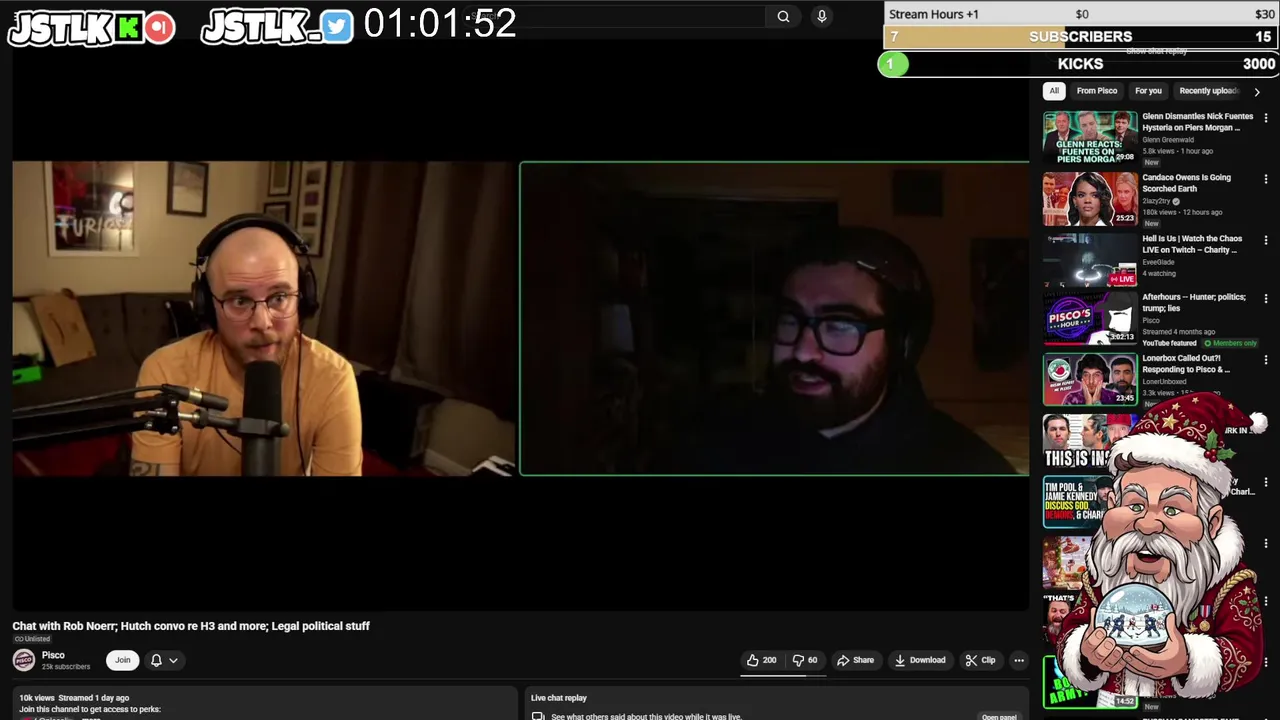The height and width of the screenshot is (720, 1280).
Task: Click Show chat replay near the subscribers bar
Action: tap(1156, 51)
